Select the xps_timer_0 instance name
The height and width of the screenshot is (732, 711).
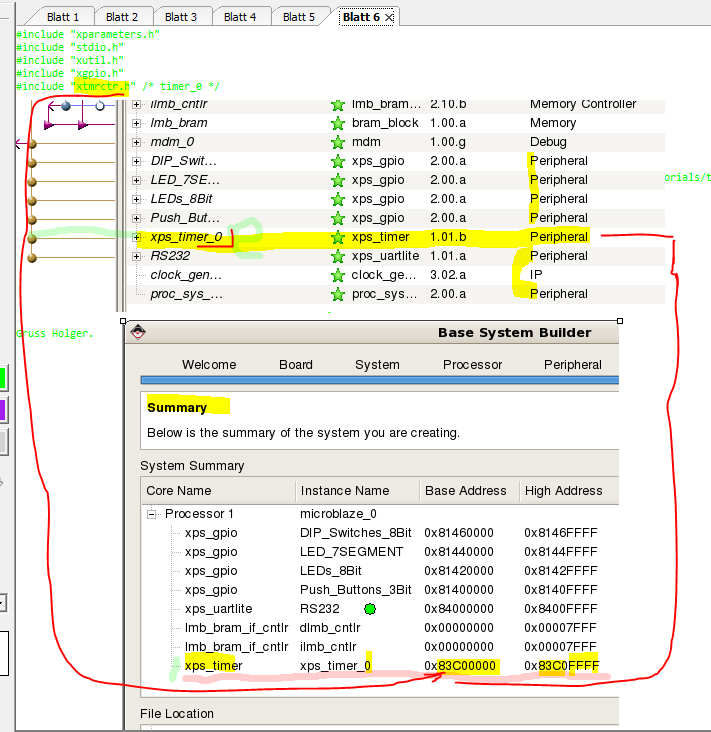(x=186, y=237)
